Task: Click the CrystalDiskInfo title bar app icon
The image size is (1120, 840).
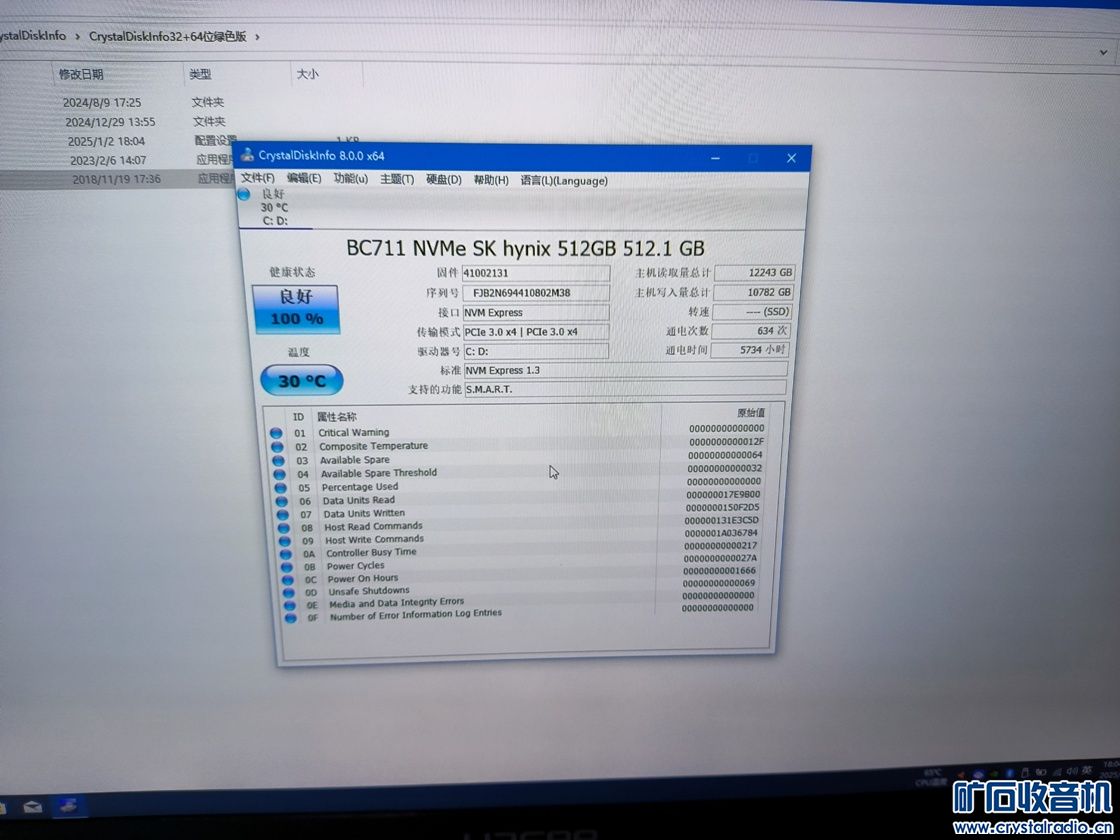Action: pos(247,155)
